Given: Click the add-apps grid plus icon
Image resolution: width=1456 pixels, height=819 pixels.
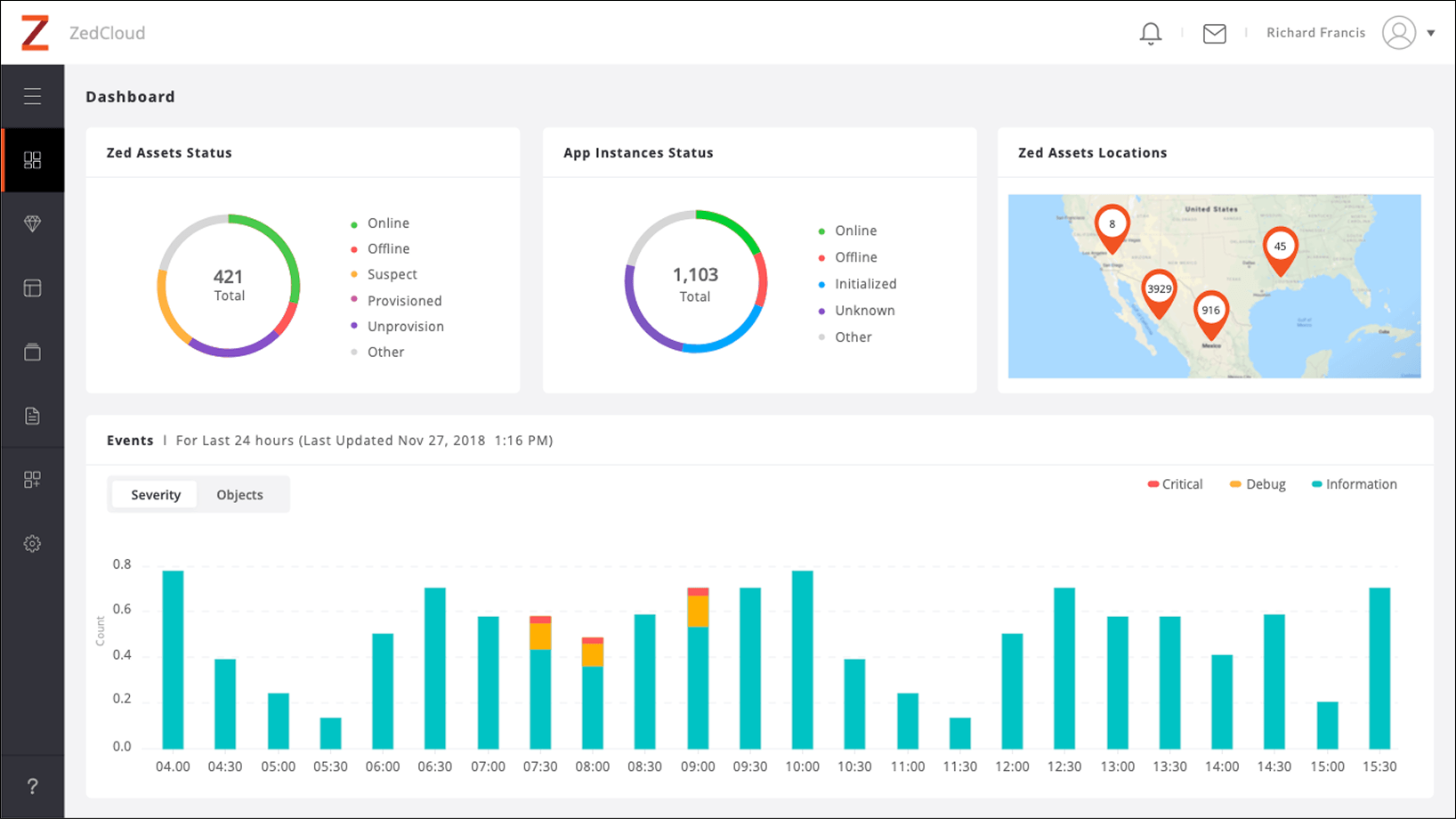Looking at the screenshot, I should pos(32,480).
